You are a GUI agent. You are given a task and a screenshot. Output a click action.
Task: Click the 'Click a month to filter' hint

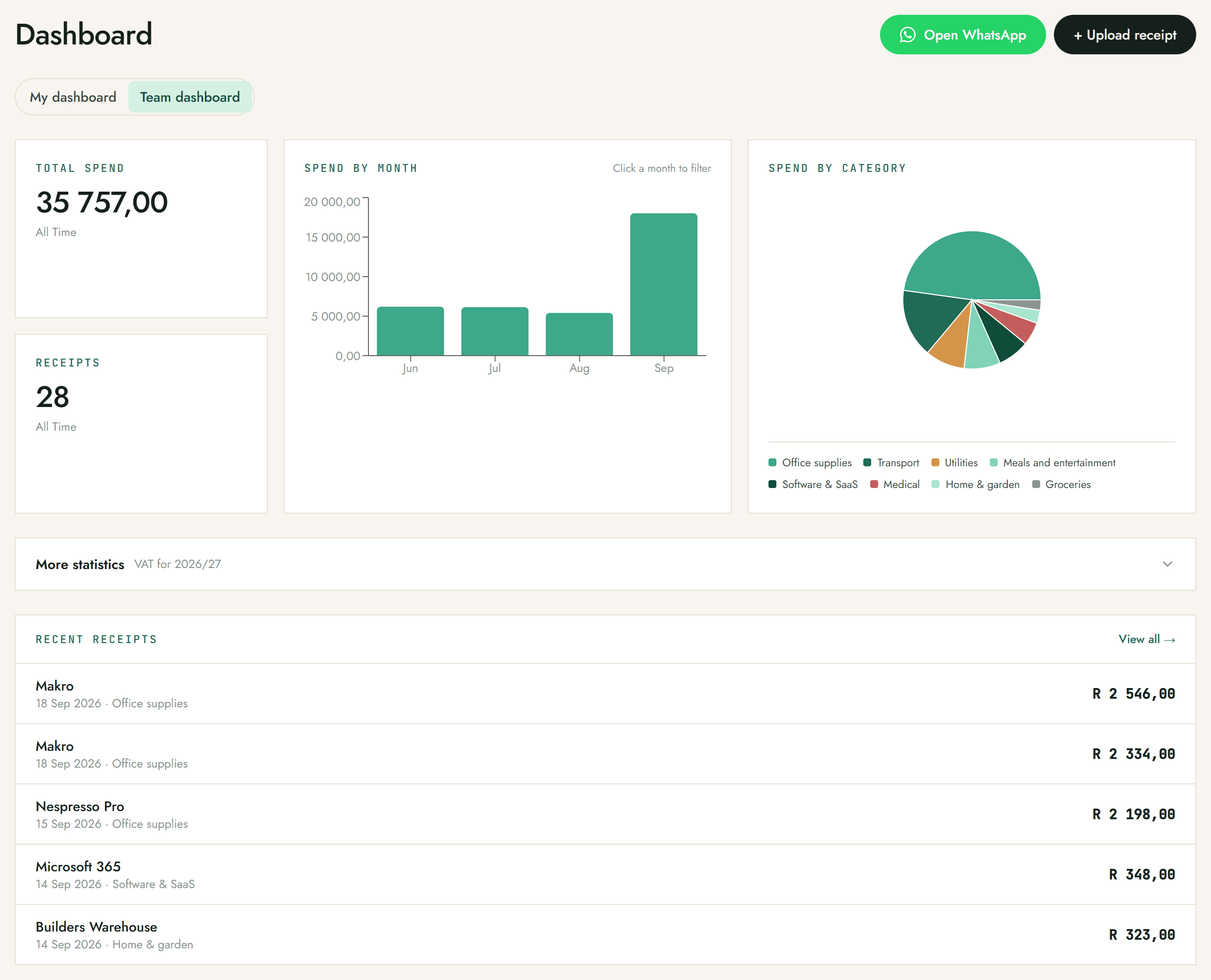point(661,168)
